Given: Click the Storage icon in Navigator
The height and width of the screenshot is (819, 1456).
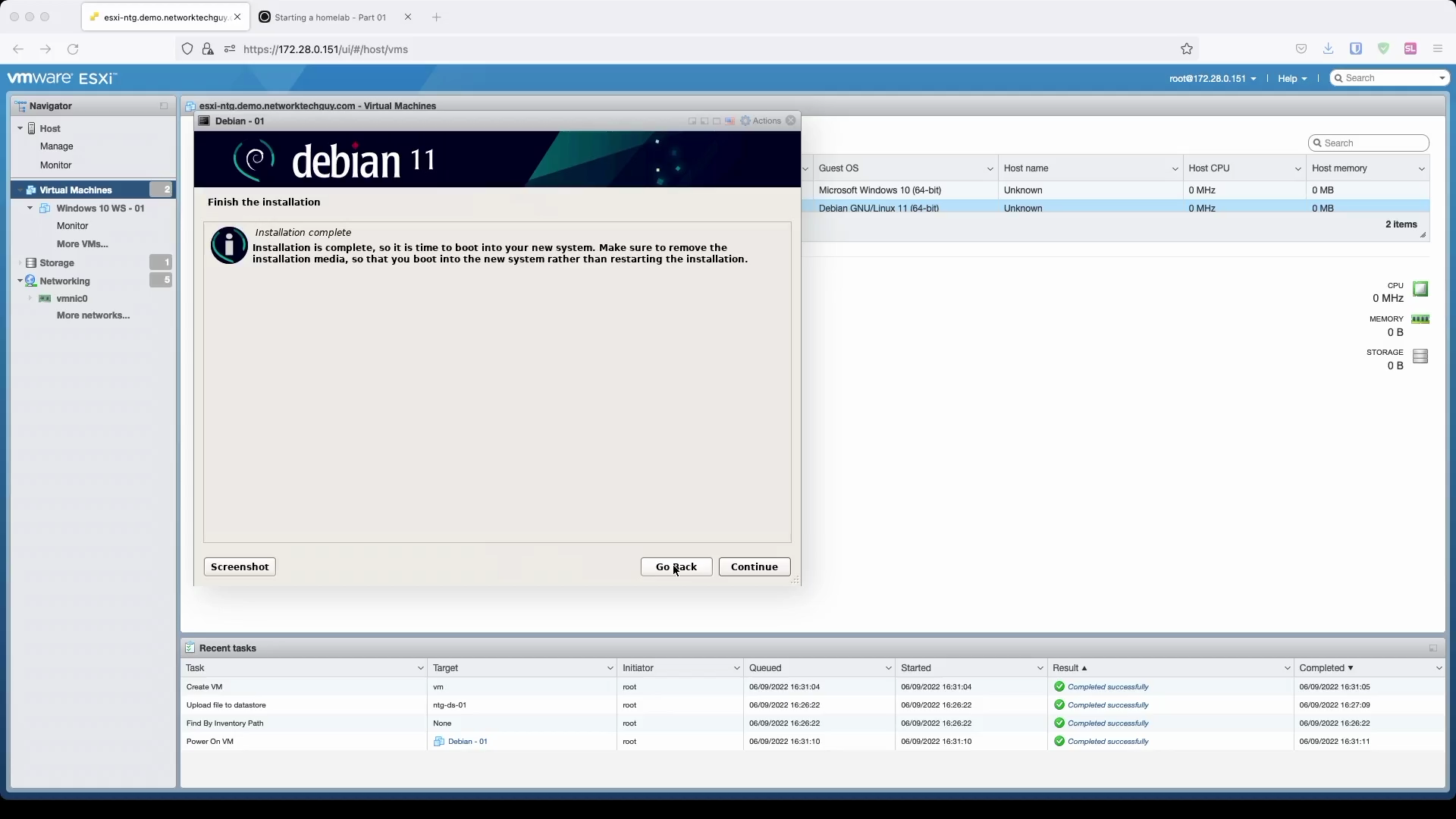Looking at the screenshot, I should (31, 263).
